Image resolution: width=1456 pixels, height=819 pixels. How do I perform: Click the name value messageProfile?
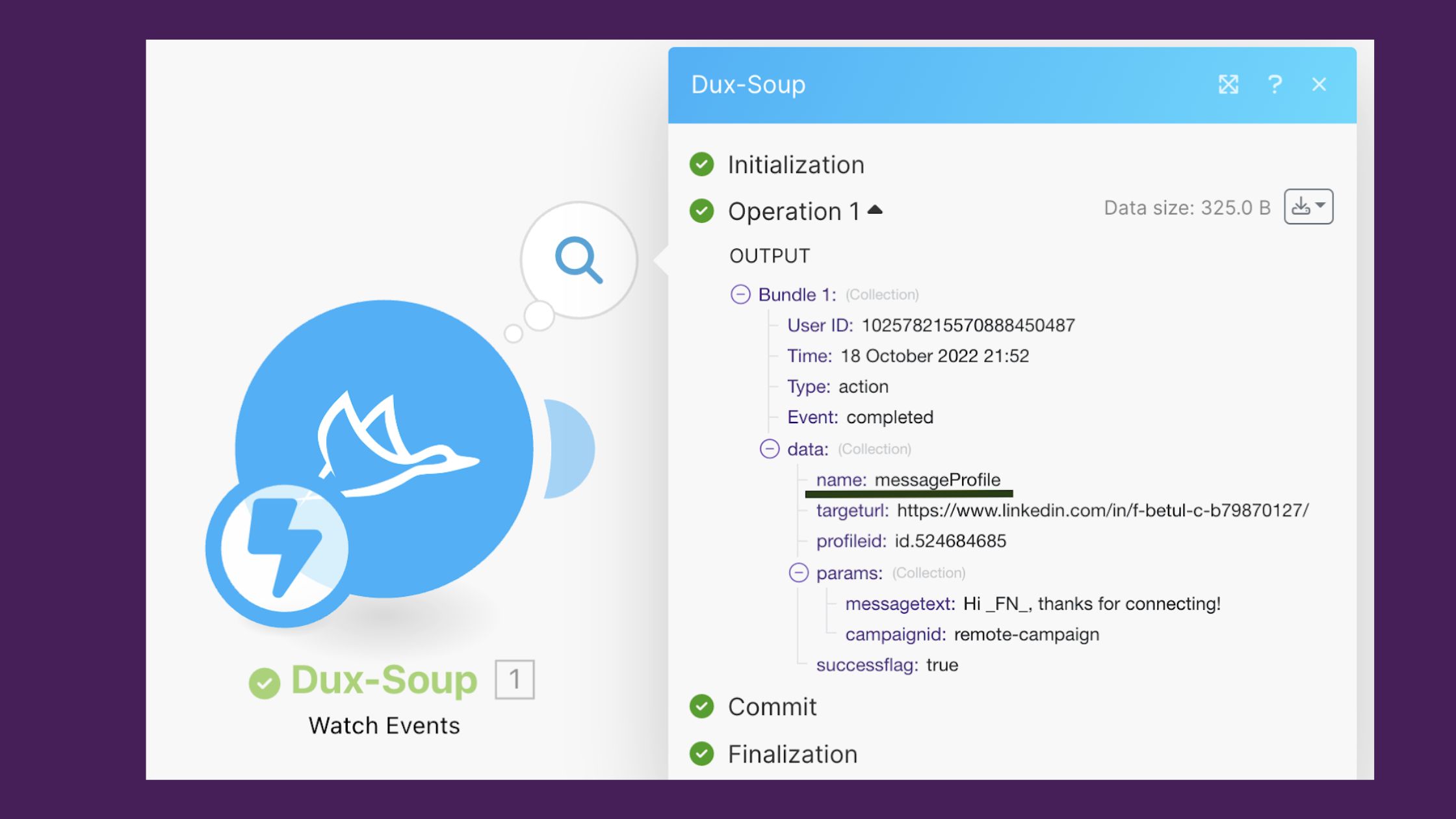coord(937,480)
